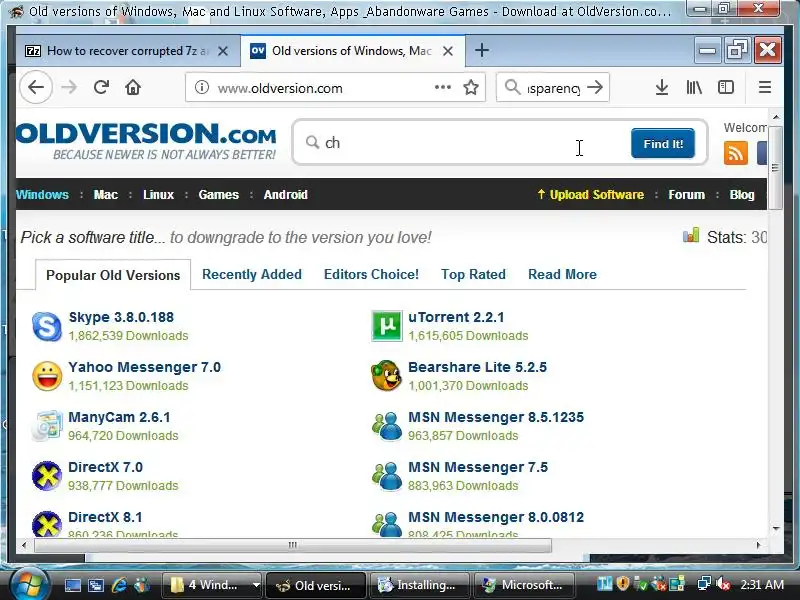Click the vertical scrollbar thumb

(775, 167)
